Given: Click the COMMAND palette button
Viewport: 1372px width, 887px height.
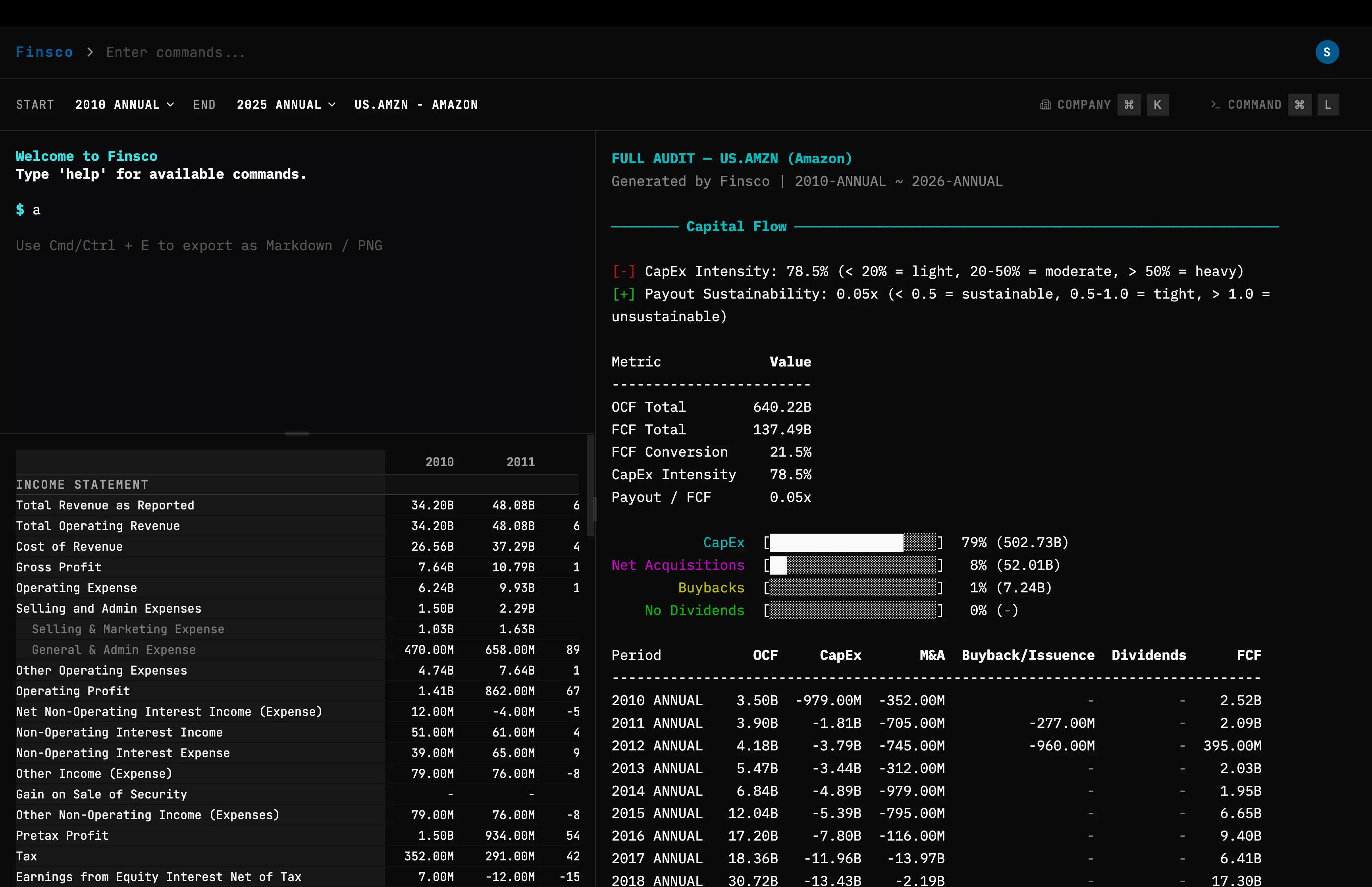Looking at the screenshot, I should click(1274, 105).
